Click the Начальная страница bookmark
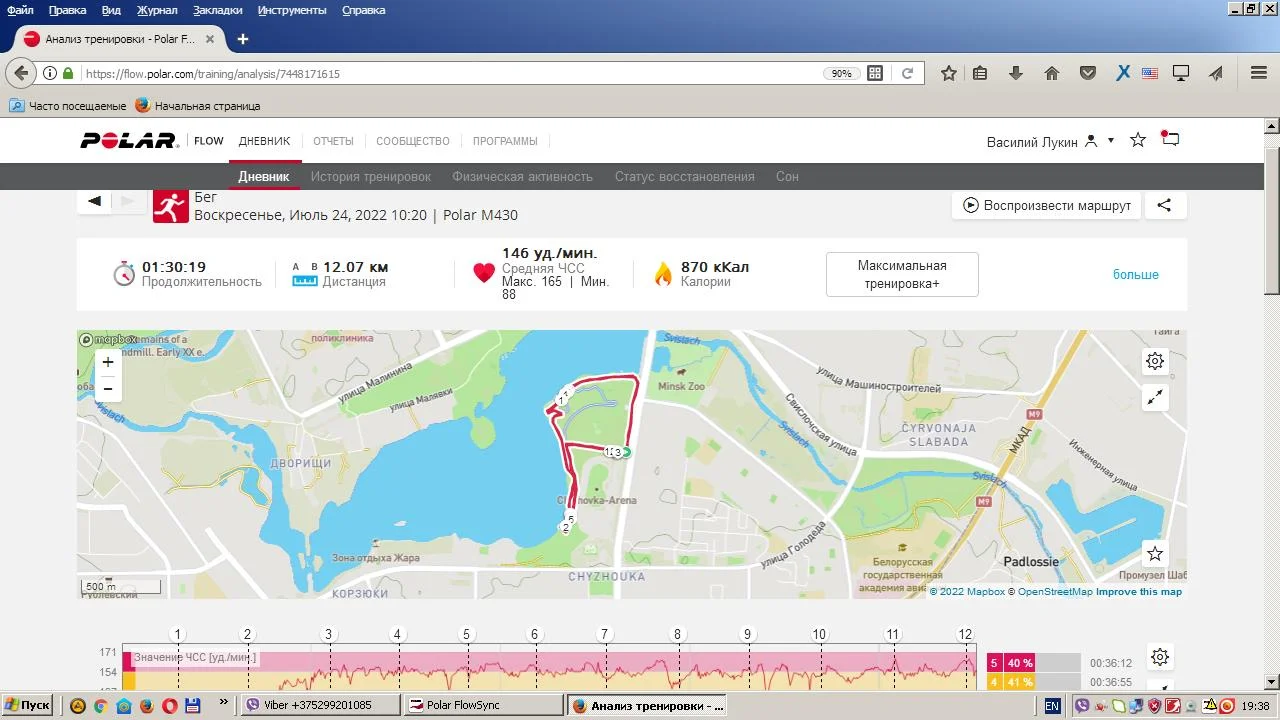Screen dimensions: 1280x720 click(x=198, y=105)
